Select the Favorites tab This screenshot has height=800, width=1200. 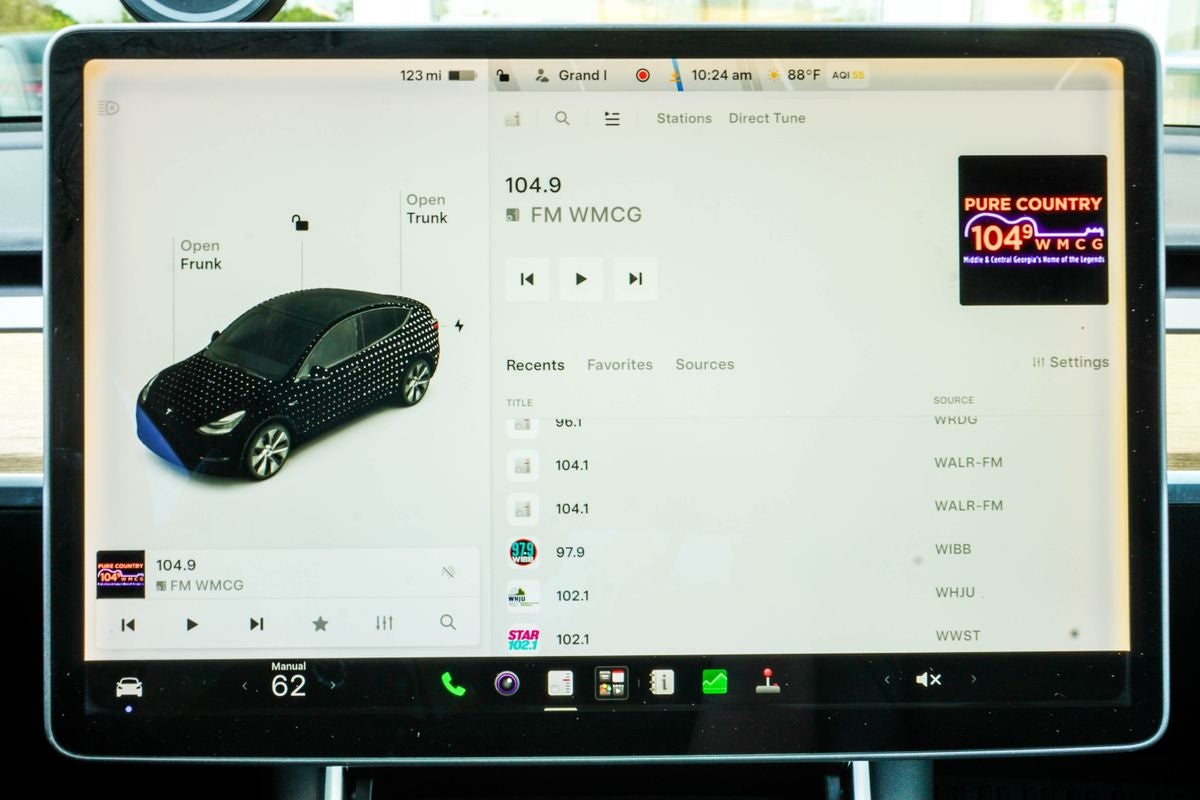620,365
